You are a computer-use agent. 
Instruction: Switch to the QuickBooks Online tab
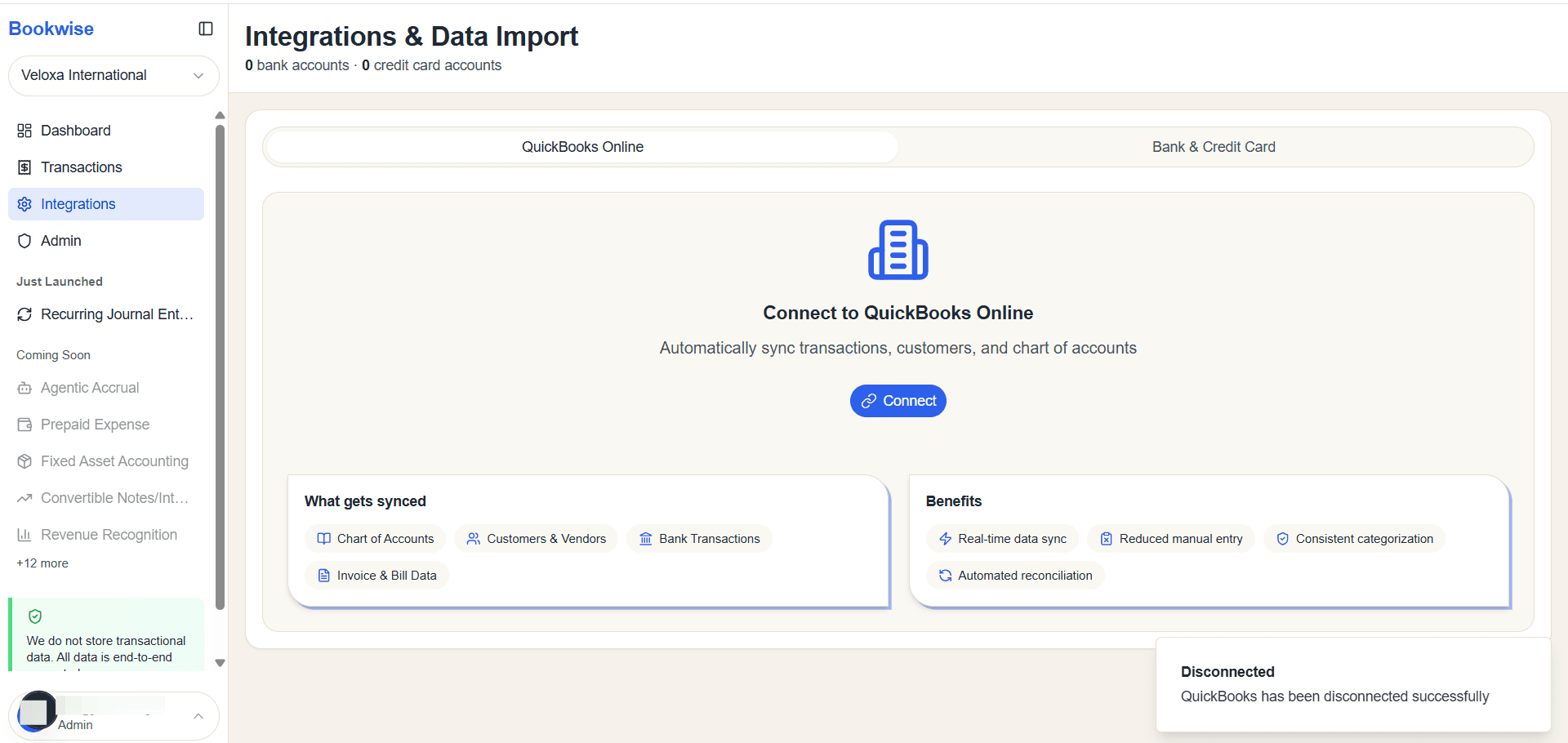pyautogui.click(x=582, y=147)
